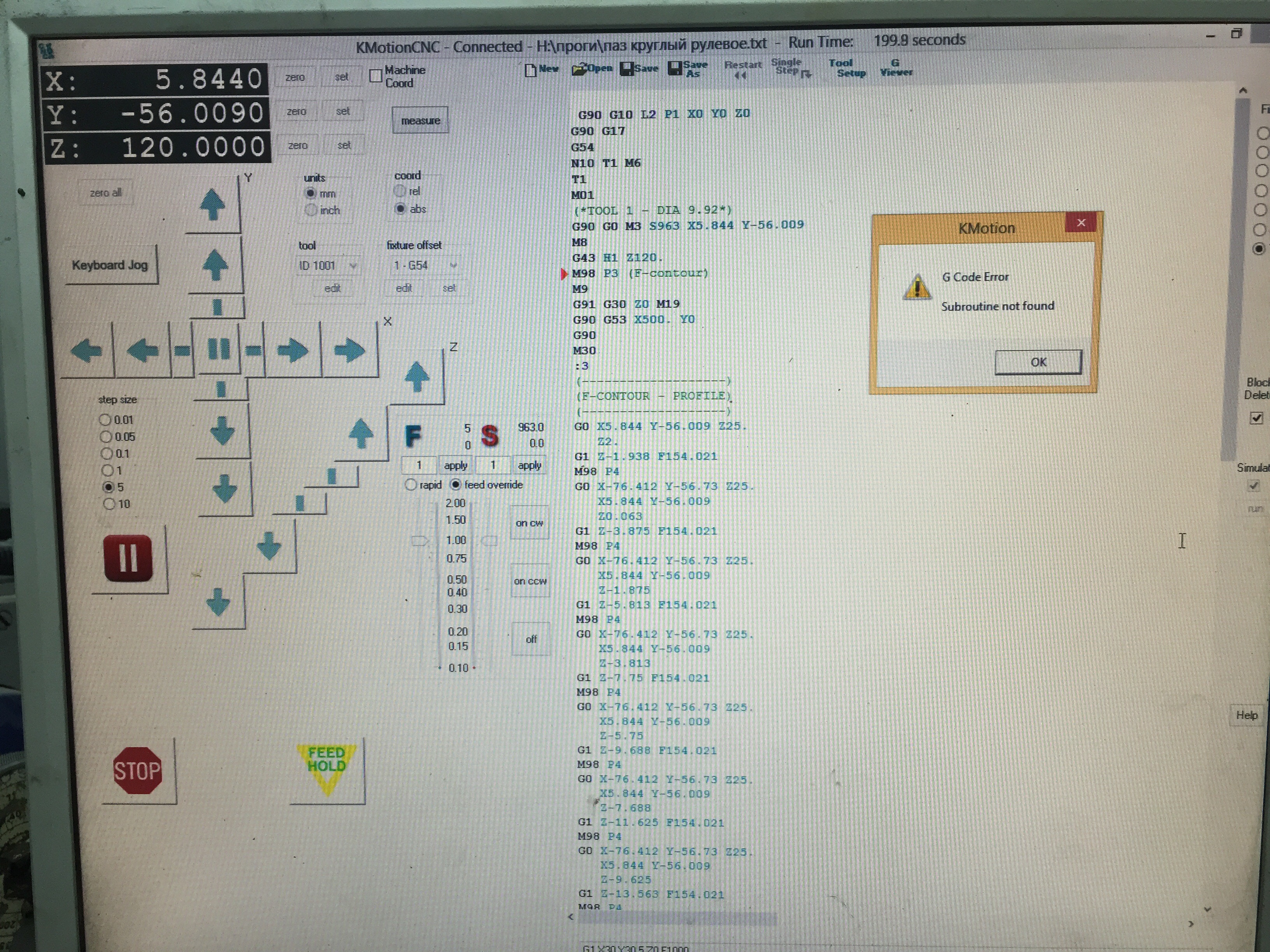Image resolution: width=1270 pixels, height=952 pixels.
Task: Click the red STOP octagon icon
Action: (137, 771)
